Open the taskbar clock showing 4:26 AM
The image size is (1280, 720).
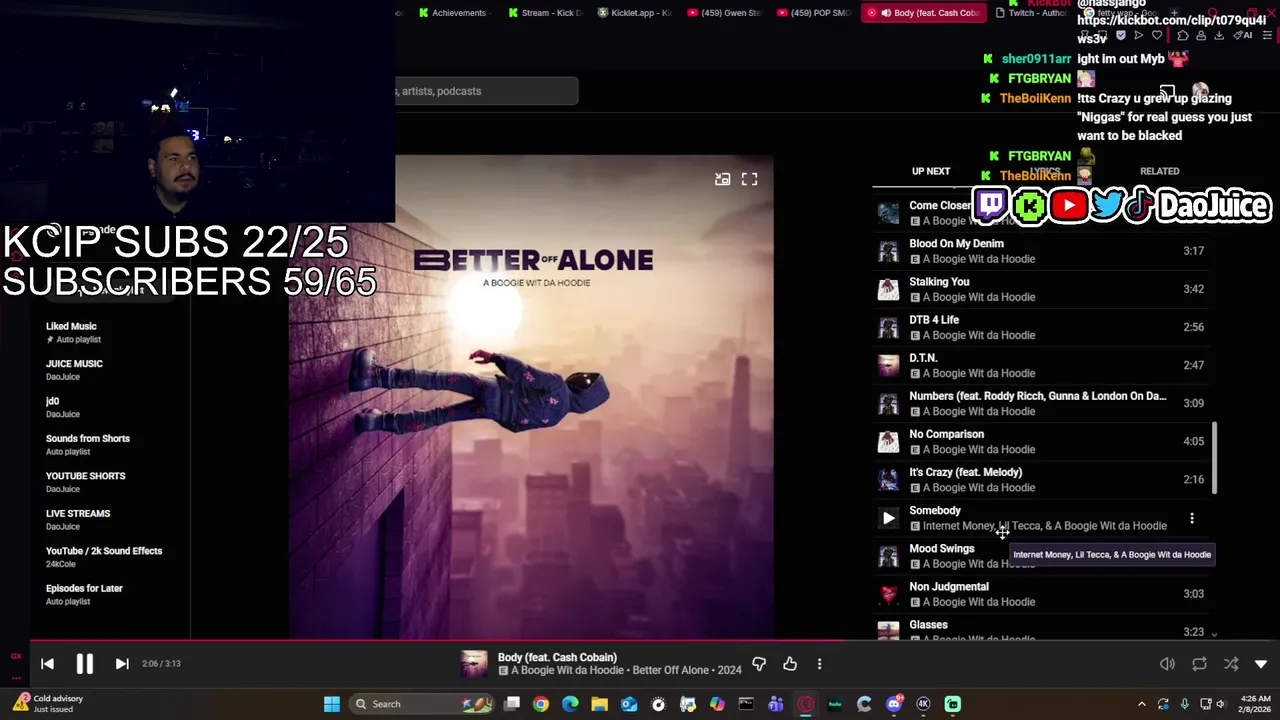click(1255, 704)
